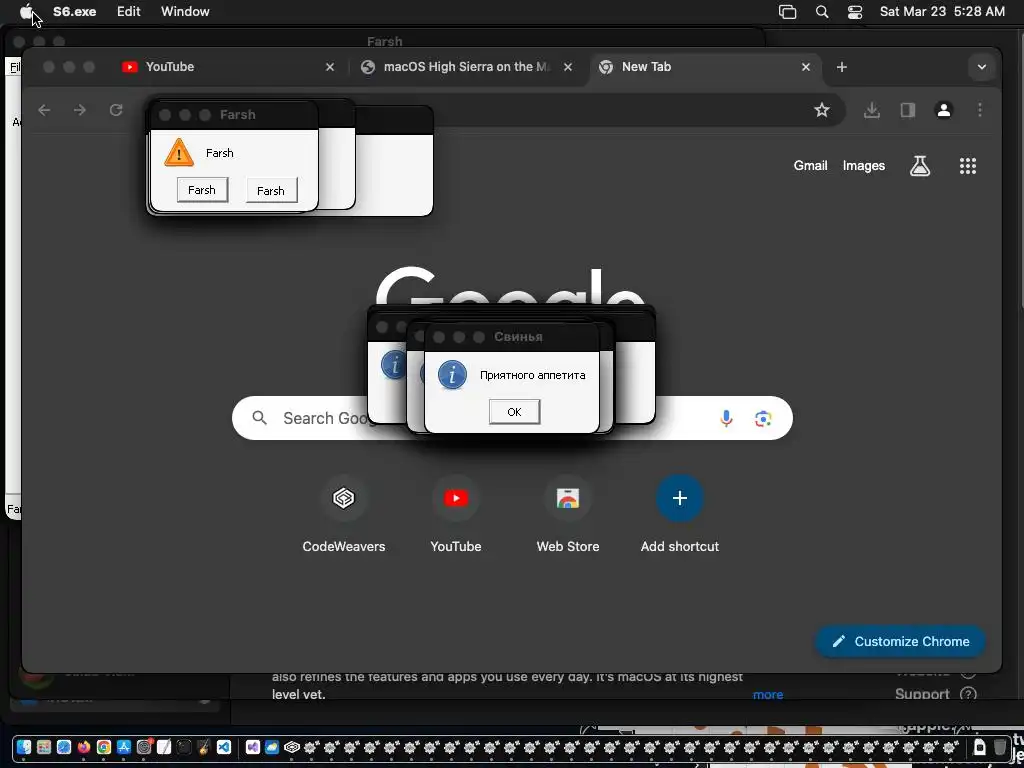The width and height of the screenshot is (1024, 768).
Task: Open Safari in the Dock
Action: point(63,746)
